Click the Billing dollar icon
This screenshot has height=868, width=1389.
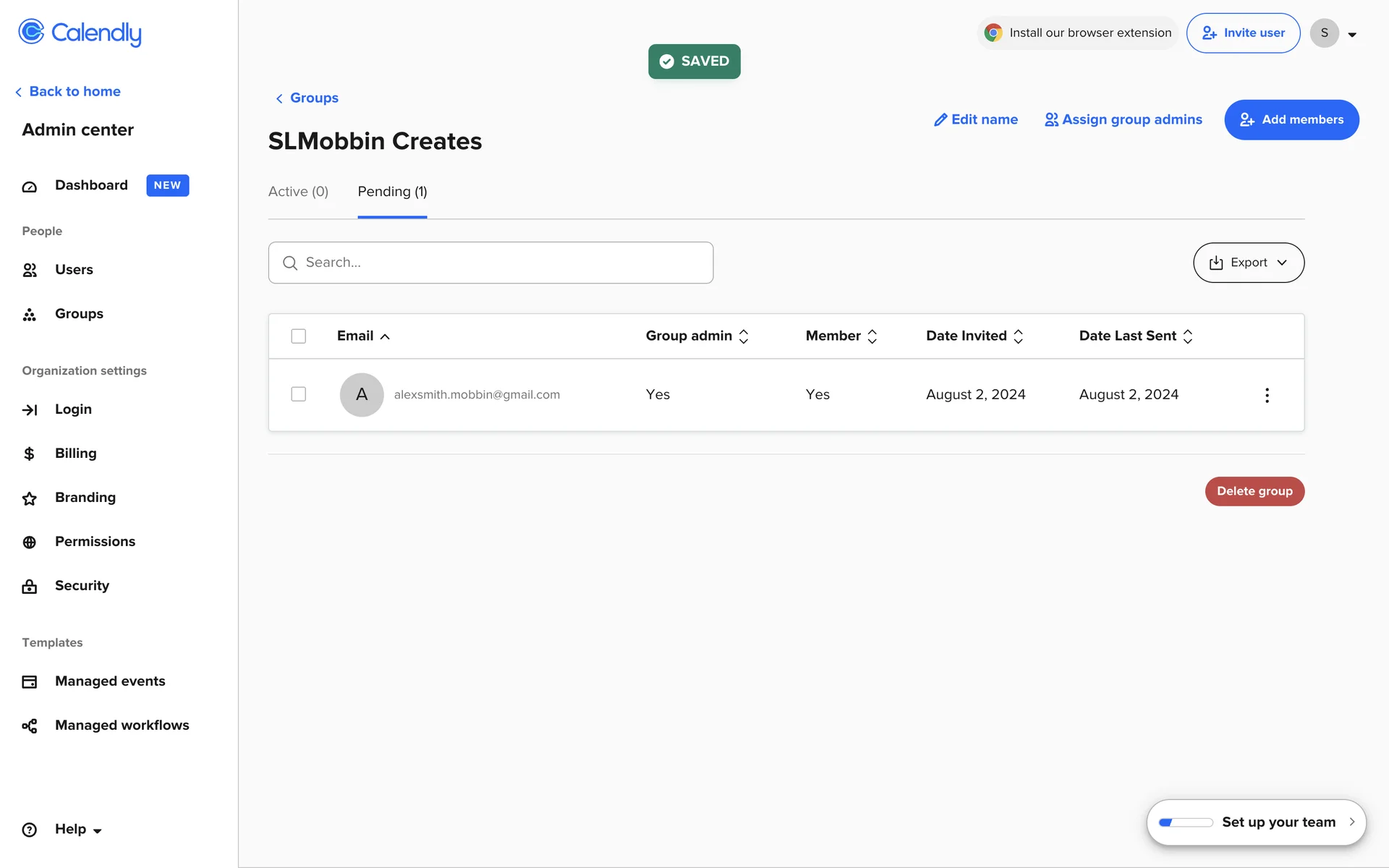click(30, 454)
